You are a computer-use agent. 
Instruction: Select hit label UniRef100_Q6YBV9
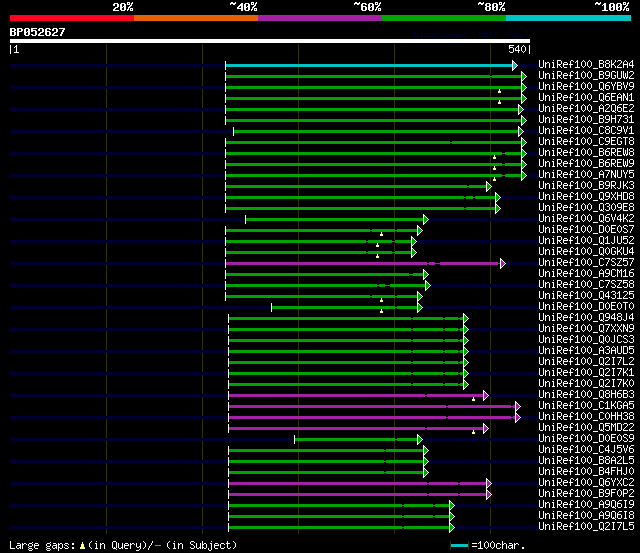click(x=586, y=86)
